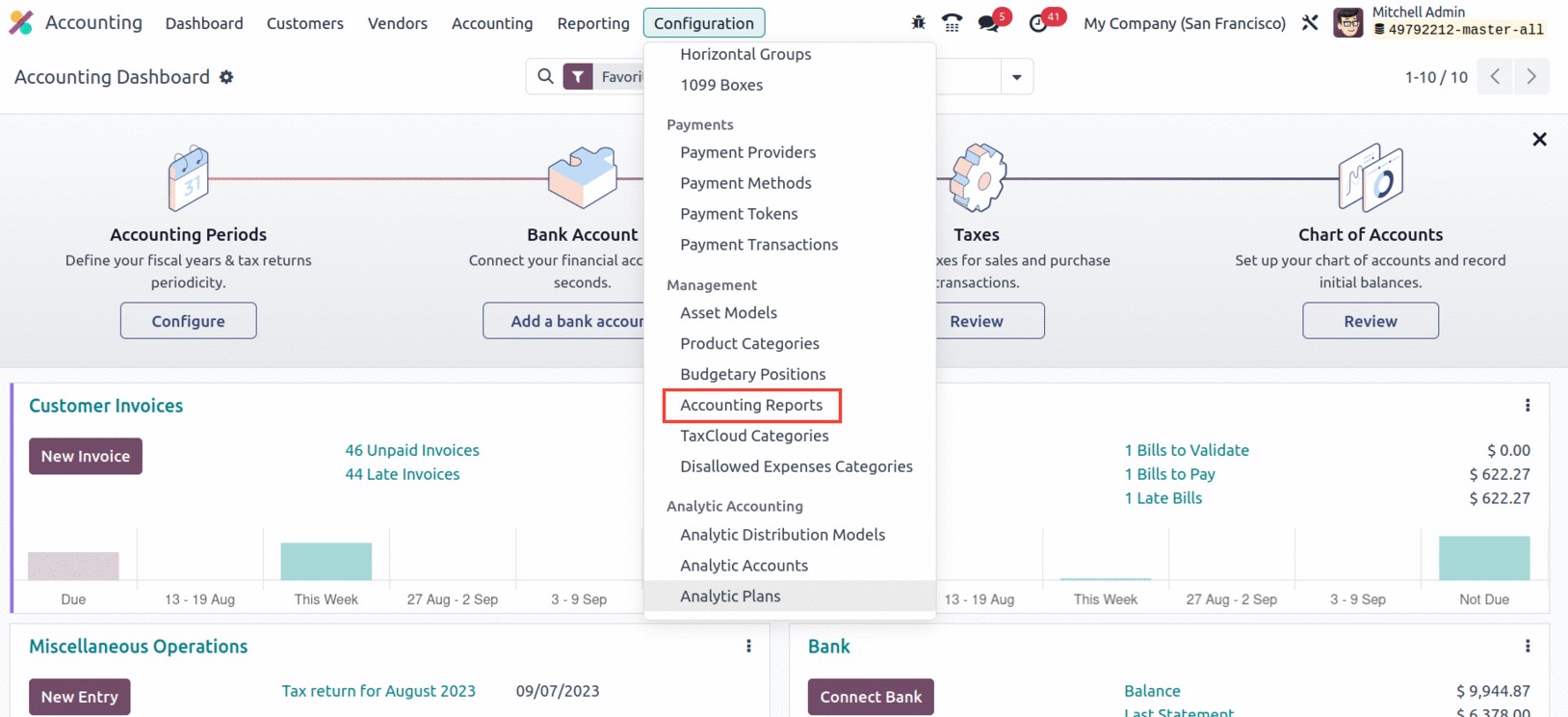Select Accounting Reports menu entry

coord(752,406)
